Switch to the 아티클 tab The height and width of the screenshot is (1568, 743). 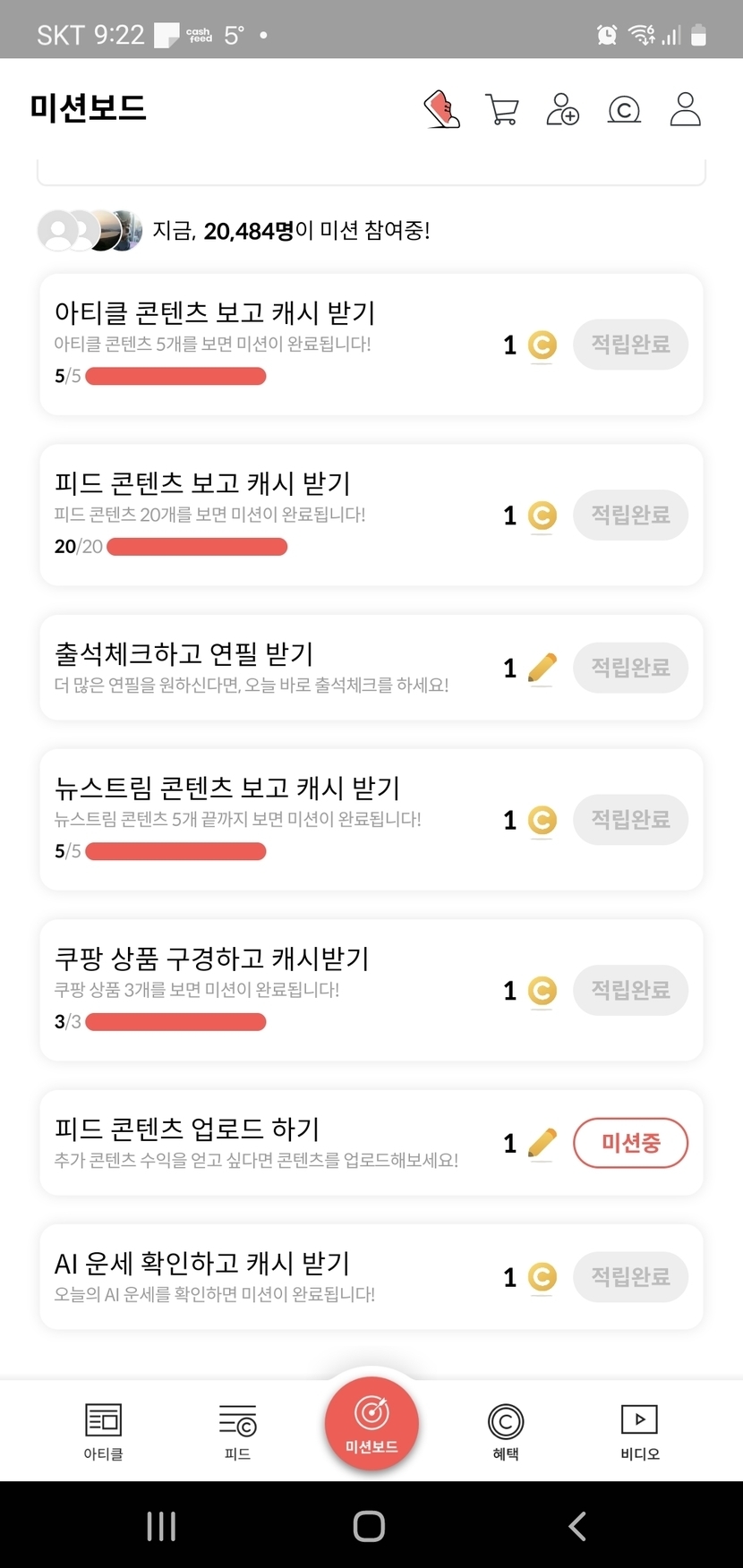pos(103,1430)
